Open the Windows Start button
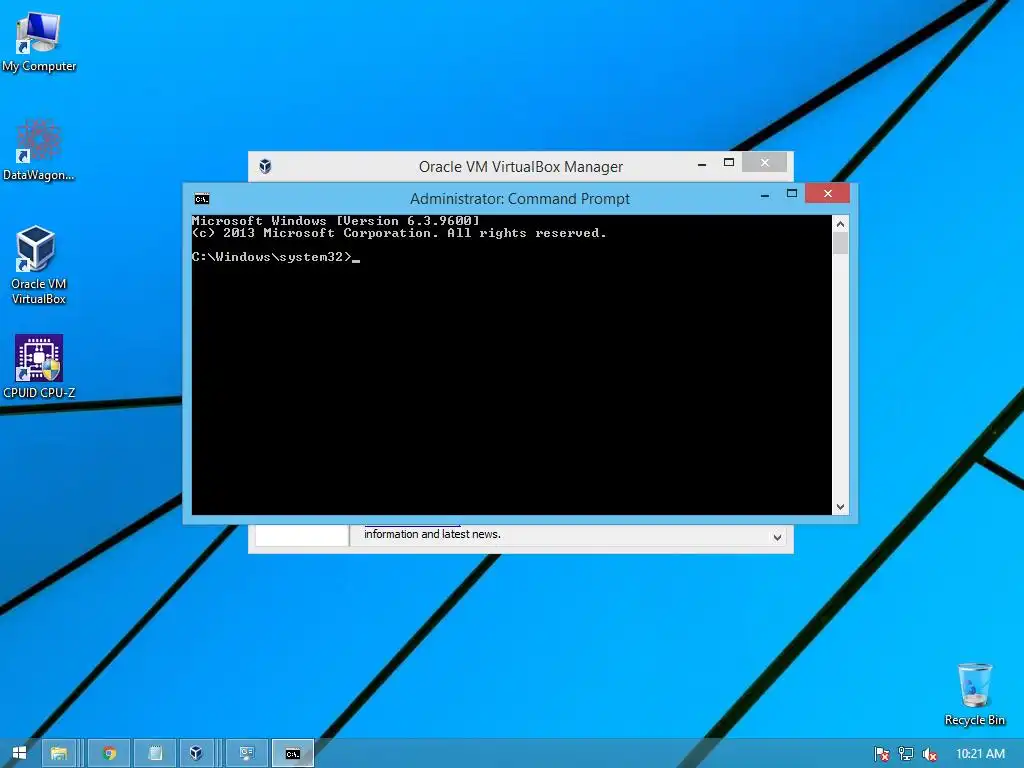 tap(19, 753)
